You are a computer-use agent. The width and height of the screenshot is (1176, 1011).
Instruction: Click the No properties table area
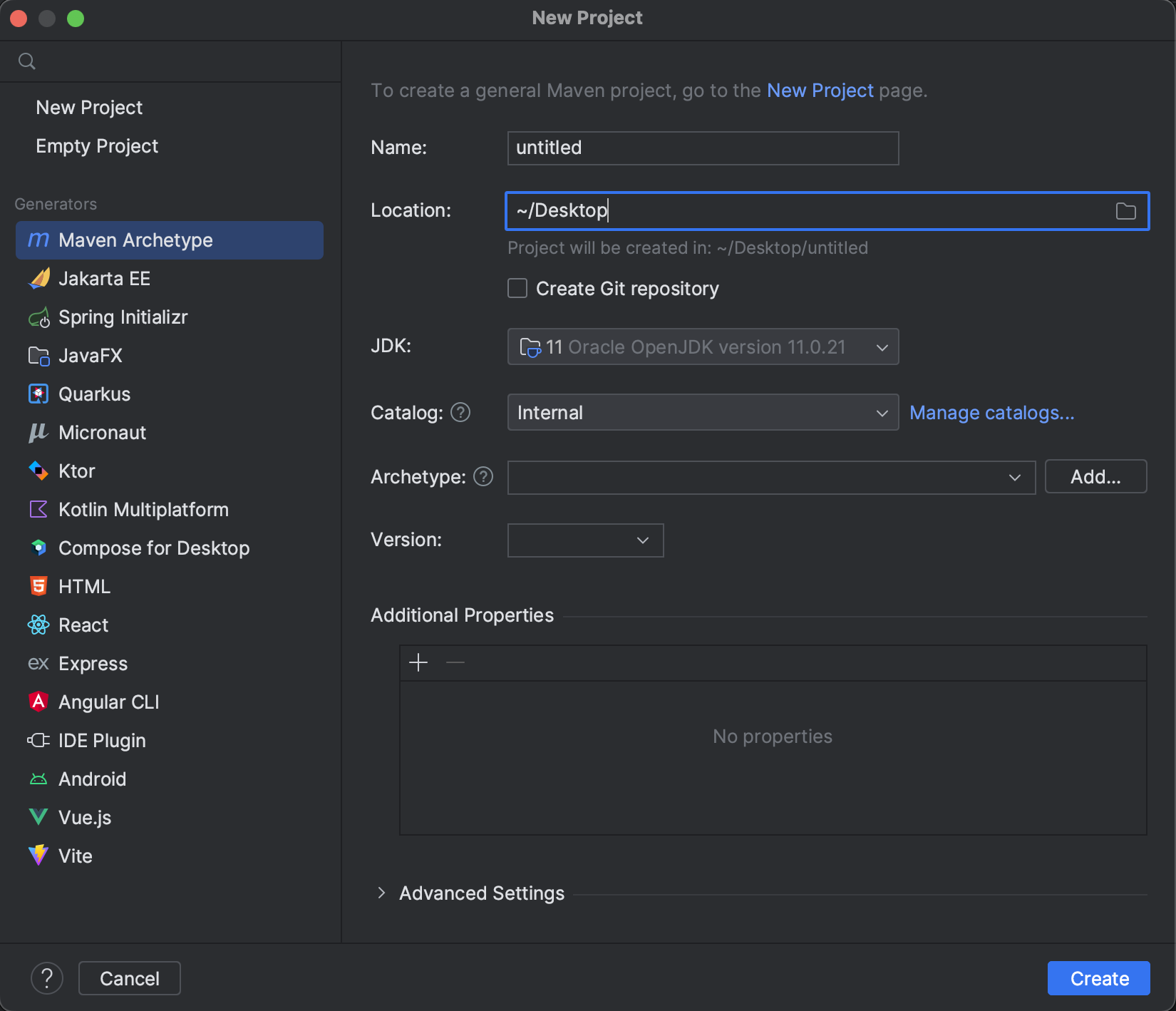(773, 757)
